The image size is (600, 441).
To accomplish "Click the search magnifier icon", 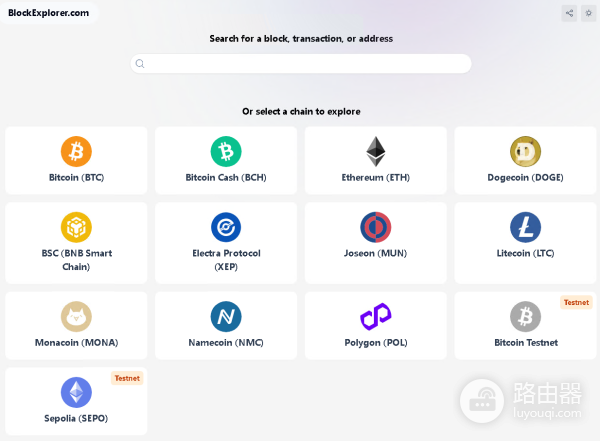I will [x=140, y=64].
